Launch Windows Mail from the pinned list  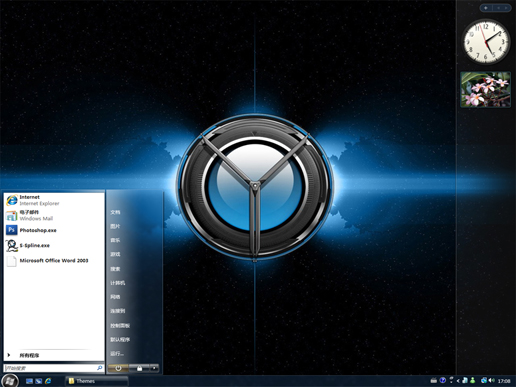(x=54, y=215)
